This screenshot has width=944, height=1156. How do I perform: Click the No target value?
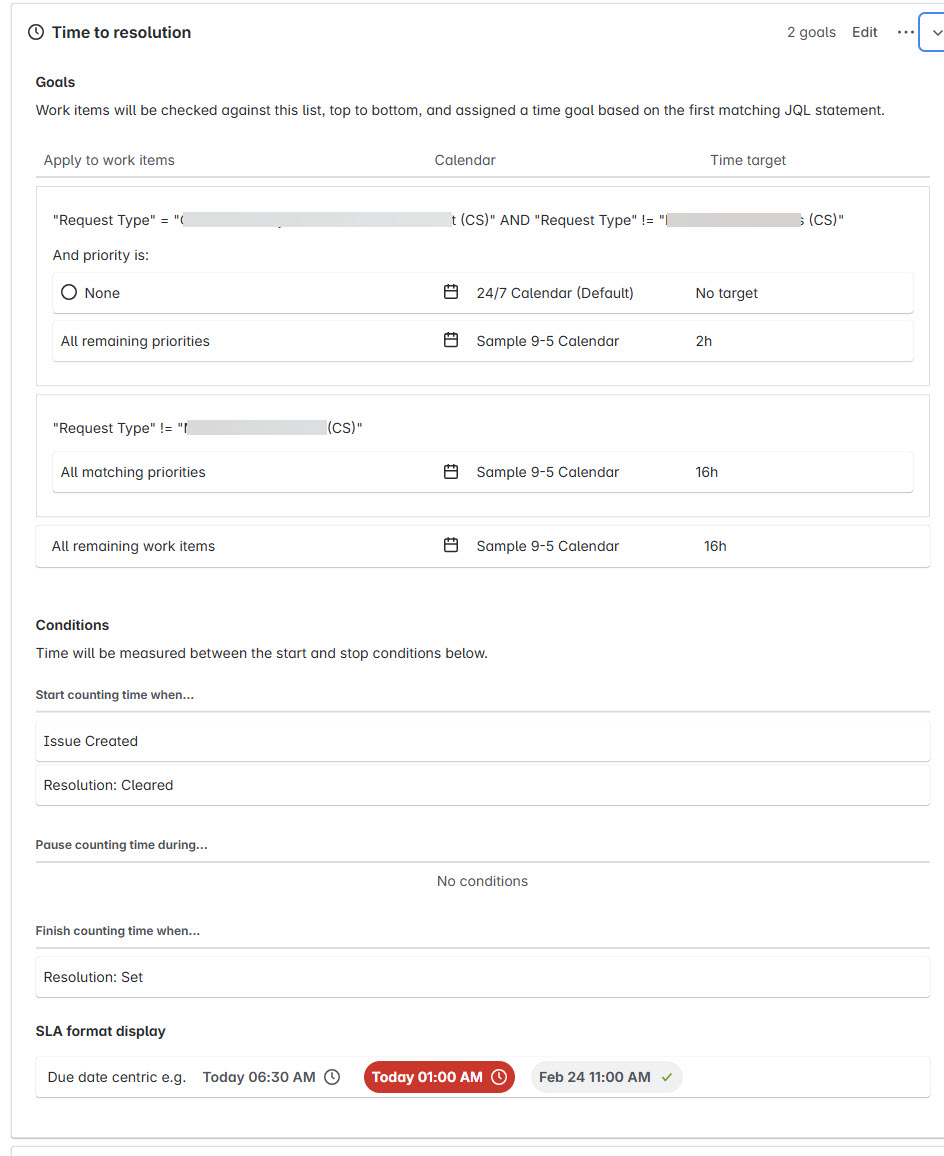click(726, 293)
